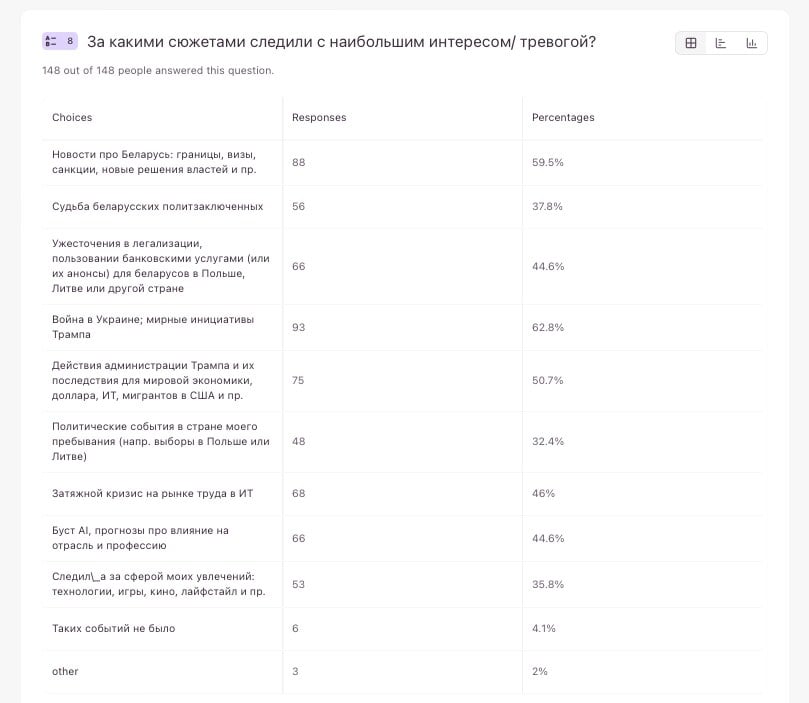This screenshot has width=809, height=703.
Task: Click the Percentages column header
Action: point(563,118)
